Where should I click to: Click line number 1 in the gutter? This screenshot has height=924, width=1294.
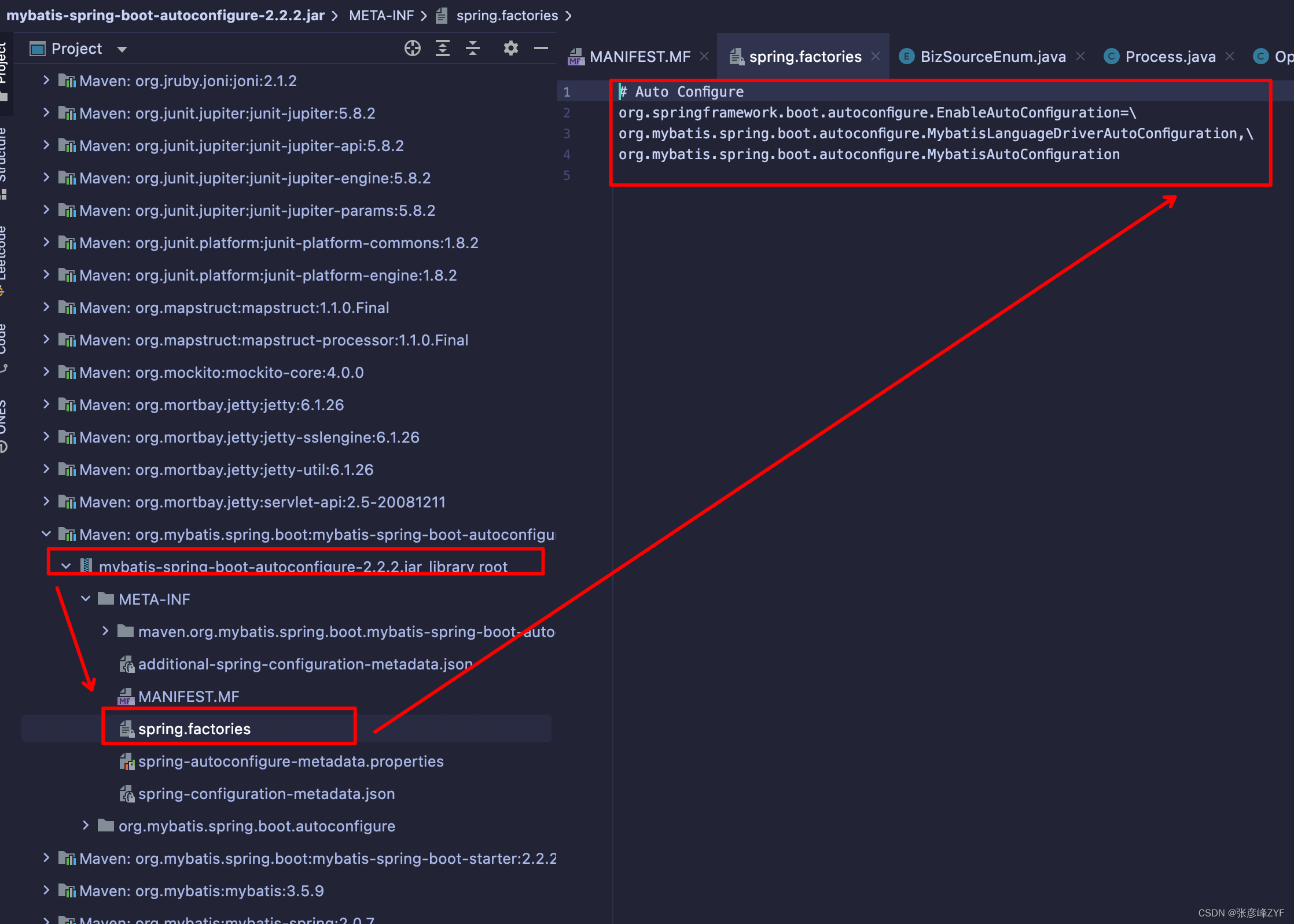click(x=567, y=92)
